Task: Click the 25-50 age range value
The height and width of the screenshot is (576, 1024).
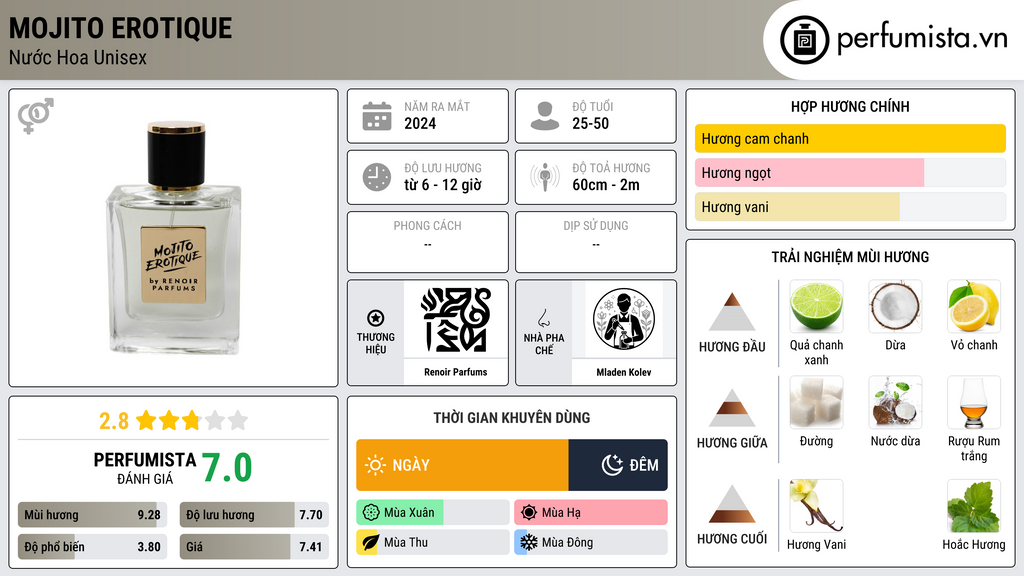Action: point(590,123)
